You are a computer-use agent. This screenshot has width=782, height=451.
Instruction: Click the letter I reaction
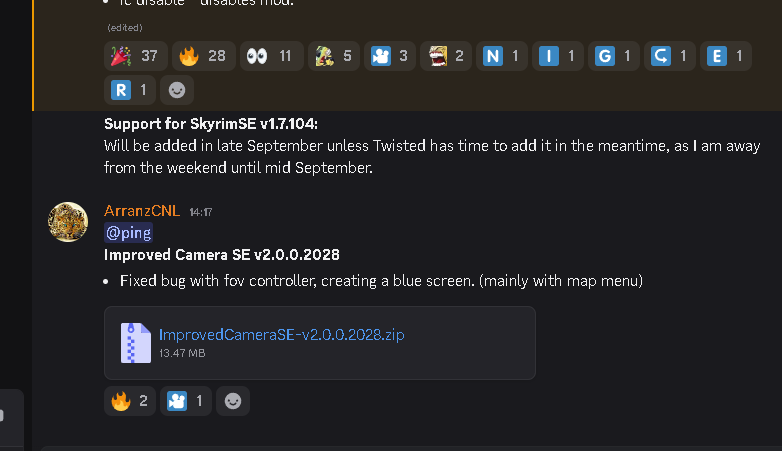click(558, 56)
